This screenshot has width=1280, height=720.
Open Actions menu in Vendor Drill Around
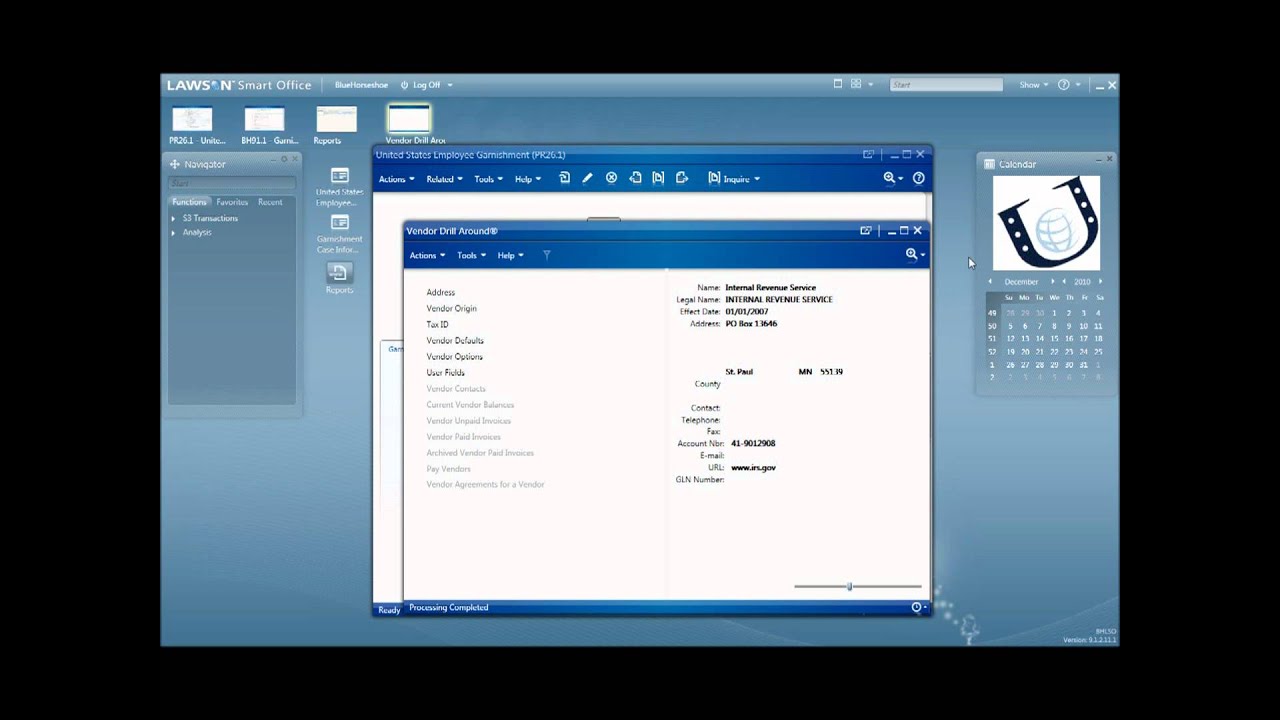[x=427, y=255]
